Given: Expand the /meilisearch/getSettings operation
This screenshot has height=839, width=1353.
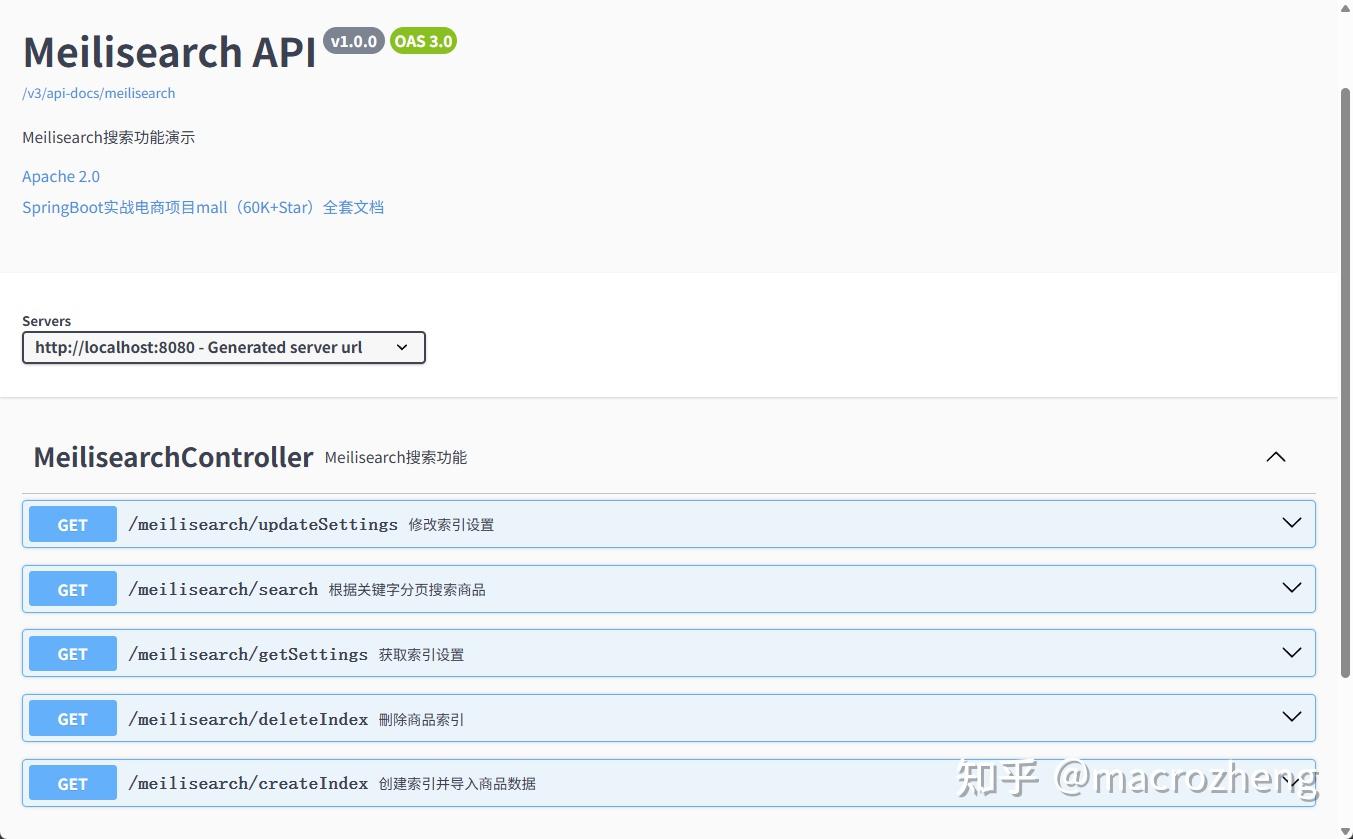Looking at the screenshot, I should click(x=1291, y=652).
